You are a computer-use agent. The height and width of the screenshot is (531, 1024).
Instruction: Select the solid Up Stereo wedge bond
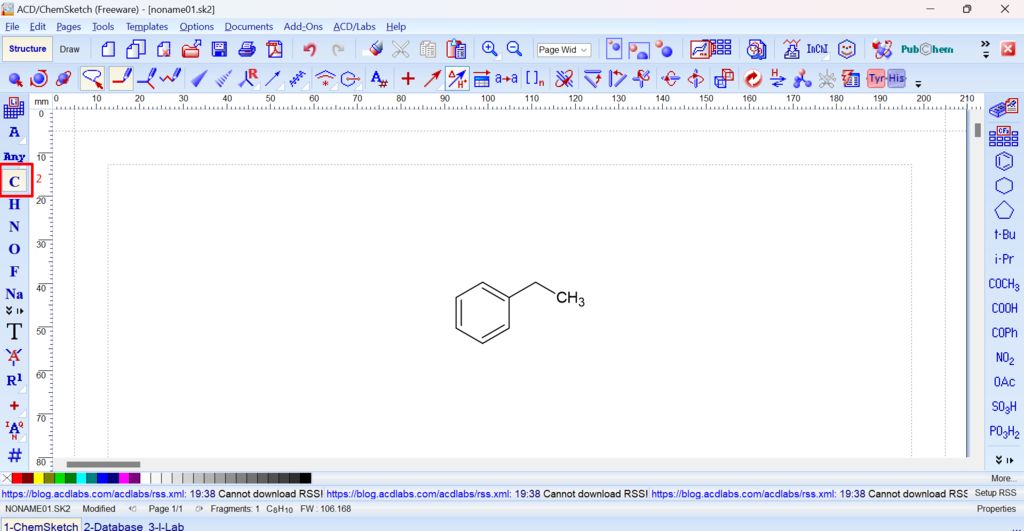[199, 80]
